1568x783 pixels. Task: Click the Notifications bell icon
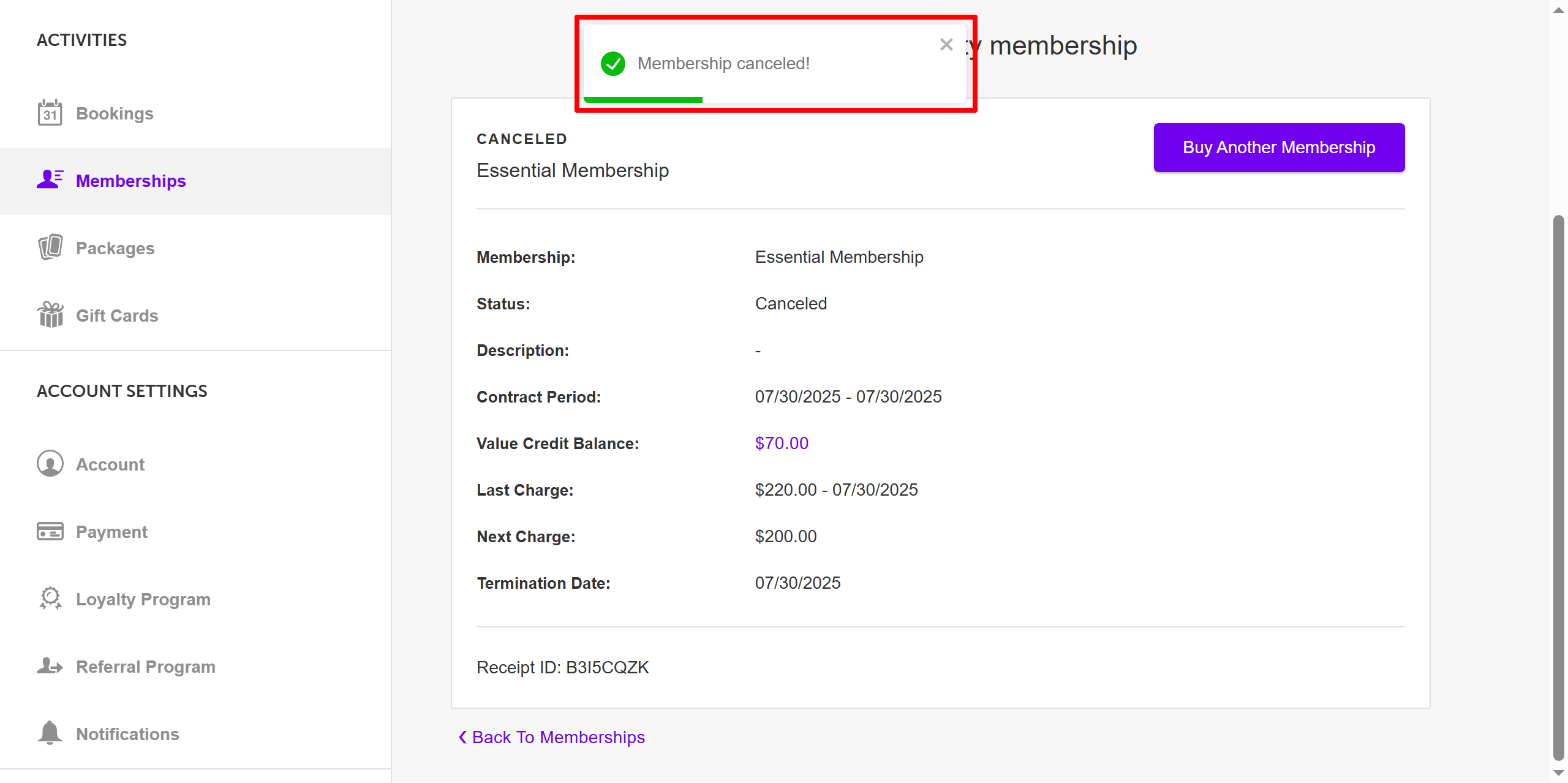[x=50, y=733]
